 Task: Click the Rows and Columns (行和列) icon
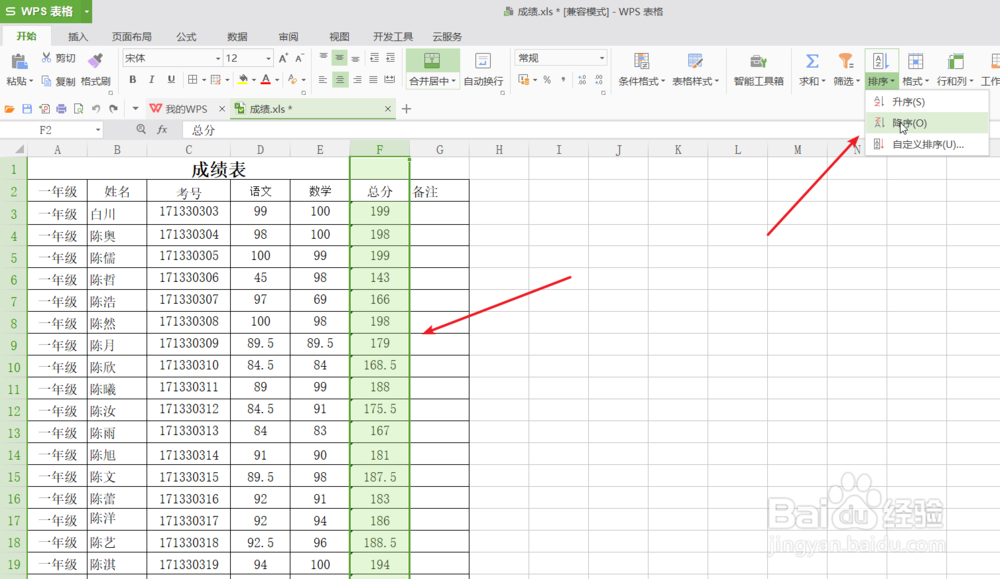click(x=955, y=61)
